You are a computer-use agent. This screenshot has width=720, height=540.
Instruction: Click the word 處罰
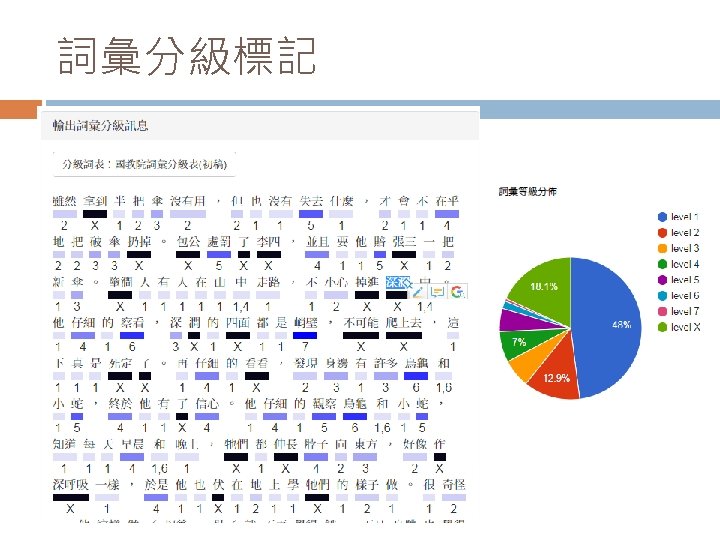click(219, 242)
